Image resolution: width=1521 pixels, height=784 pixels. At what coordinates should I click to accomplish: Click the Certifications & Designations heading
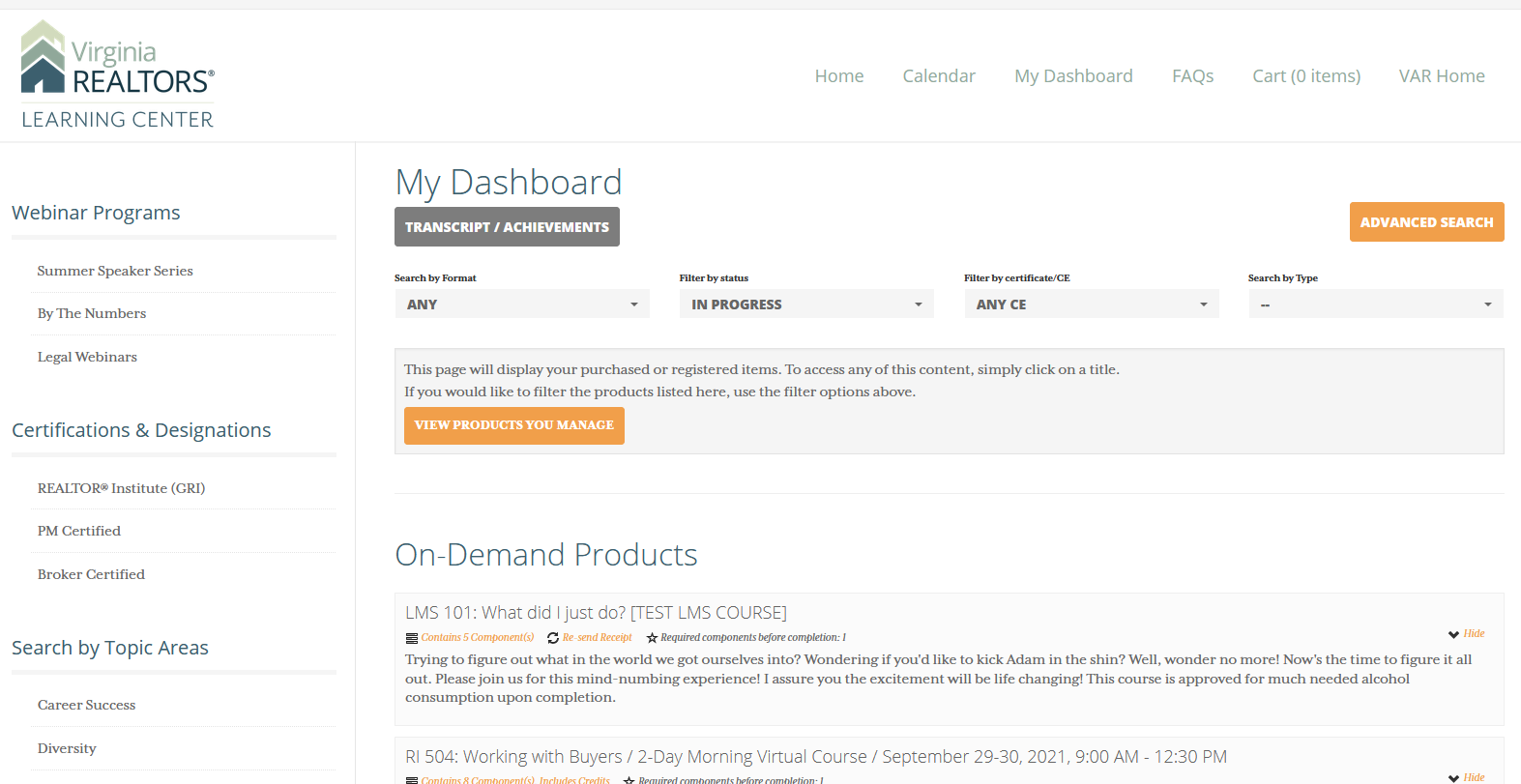[x=141, y=430]
